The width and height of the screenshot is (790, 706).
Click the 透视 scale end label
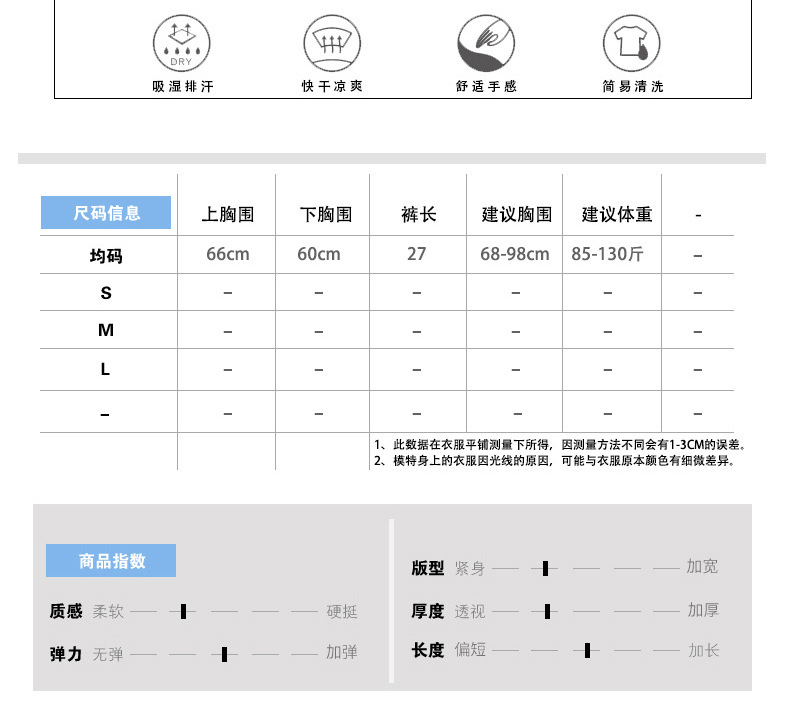pos(470,611)
